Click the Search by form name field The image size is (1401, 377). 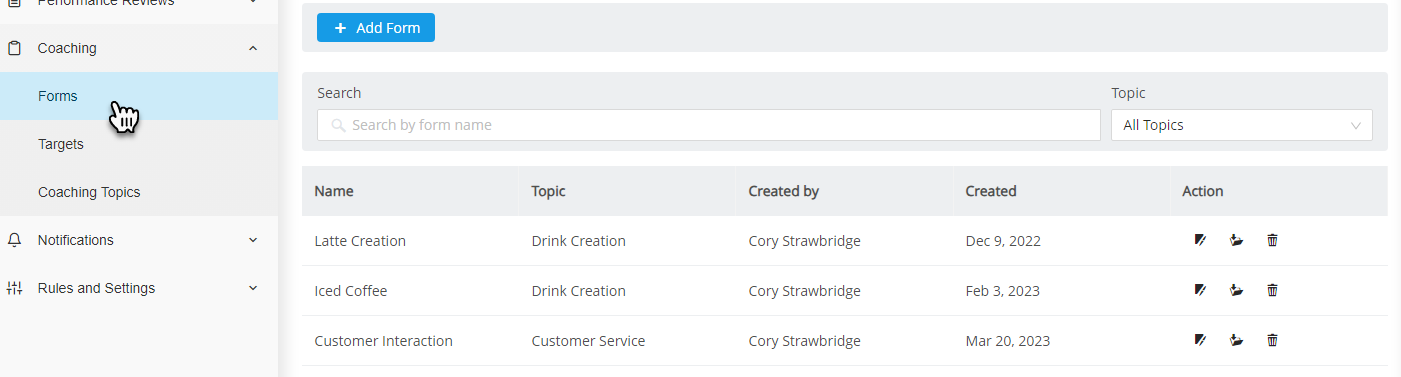click(709, 125)
